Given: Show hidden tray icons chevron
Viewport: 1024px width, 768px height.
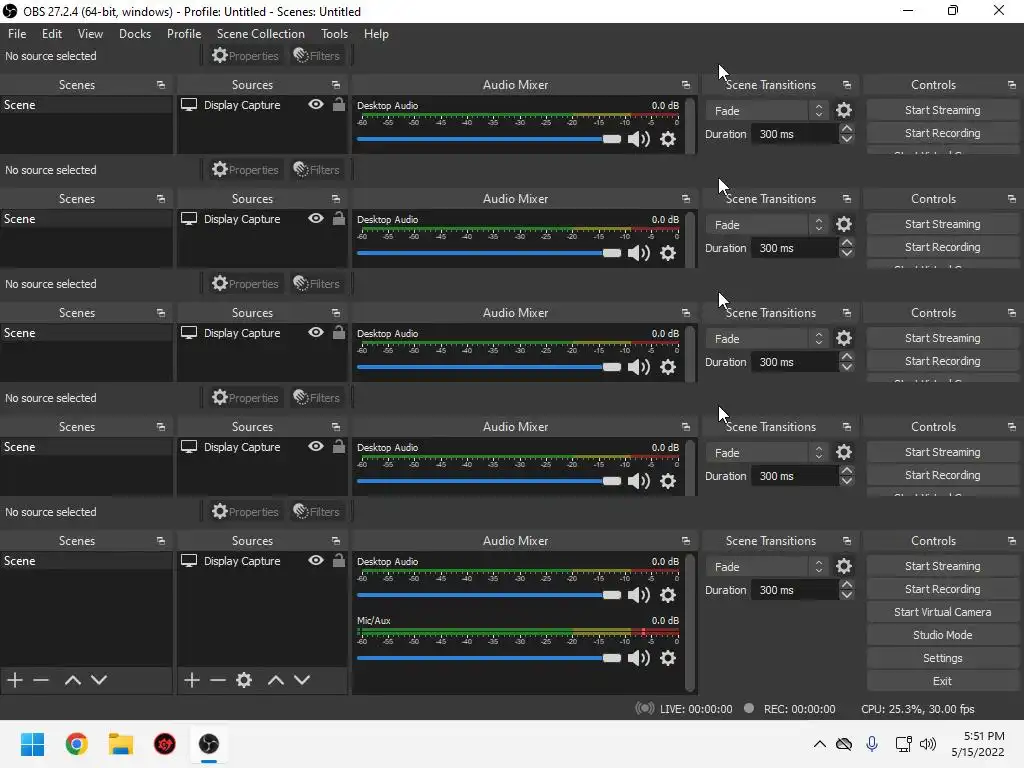Looking at the screenshot, I should point(820,744).
